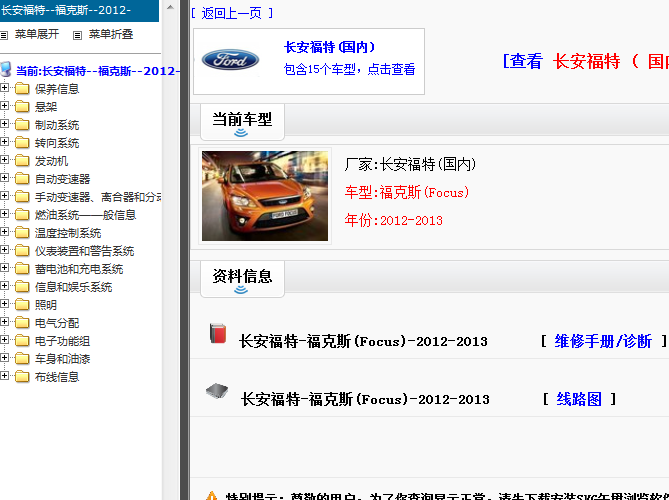Viewport: 669px width, 500px height.
Task: Click the icon next to 菜单折叠
Action: (76, 34)
